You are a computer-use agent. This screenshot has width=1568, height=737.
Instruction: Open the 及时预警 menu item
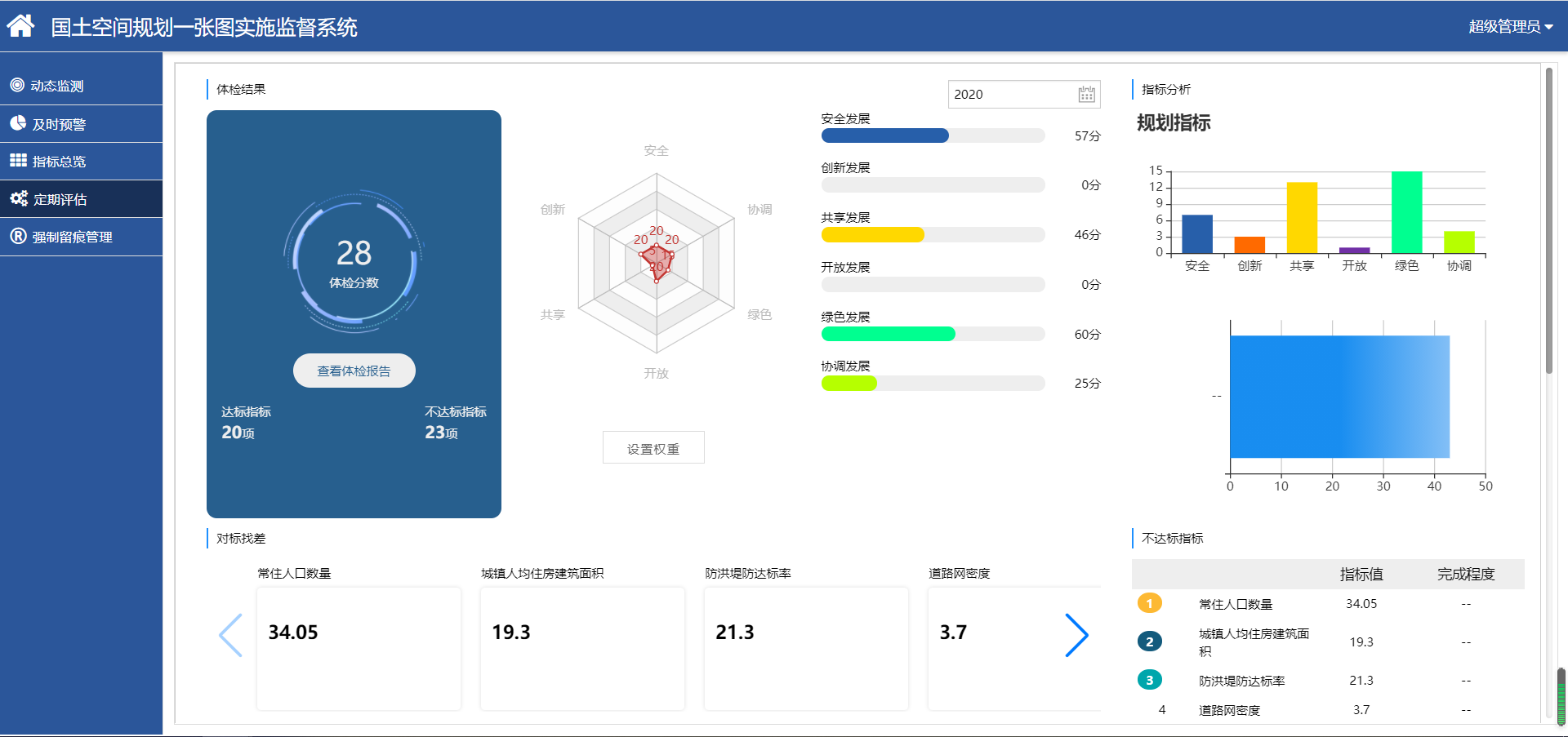click(x=82, y=124)
